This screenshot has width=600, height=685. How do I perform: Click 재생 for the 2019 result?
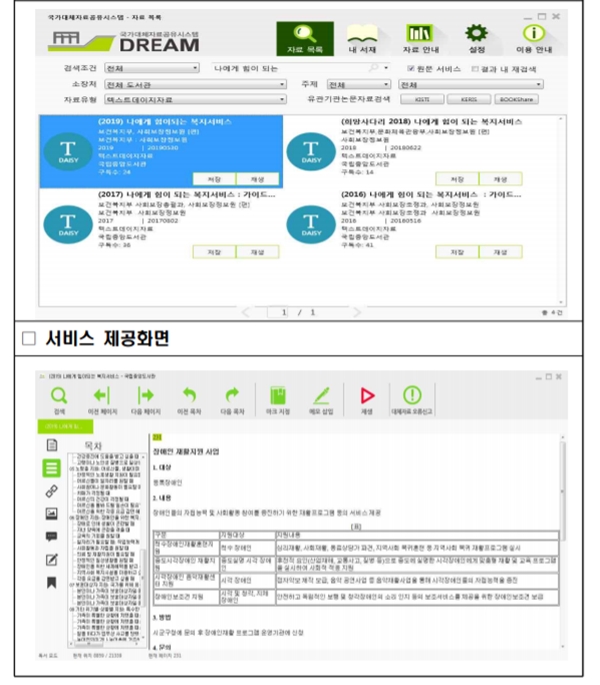click(257, 179)
